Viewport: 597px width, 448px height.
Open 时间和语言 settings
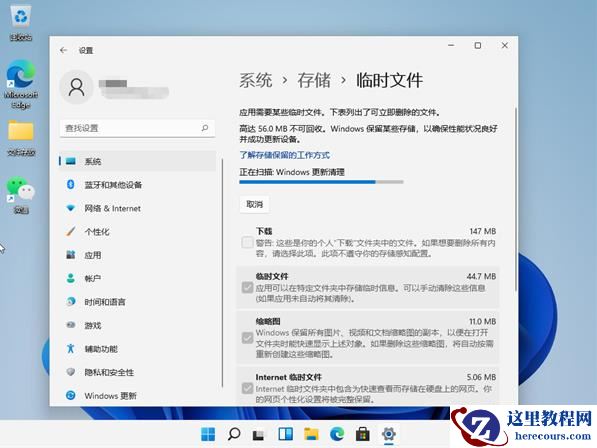[137, 302]
